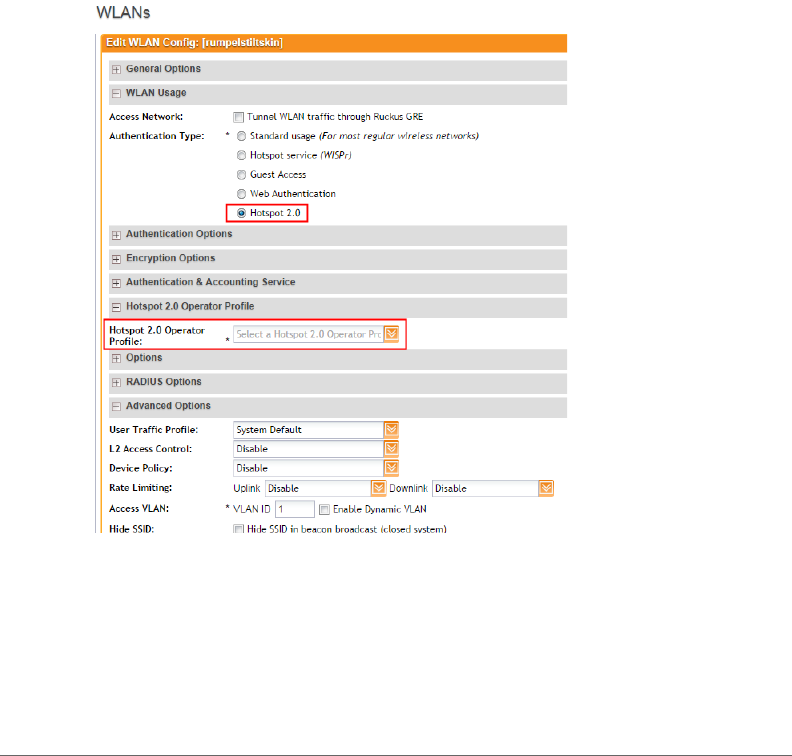Check Hide SSID in beacon broadcast
This screenshot has height=756, width=792.
tap(238, 529)
